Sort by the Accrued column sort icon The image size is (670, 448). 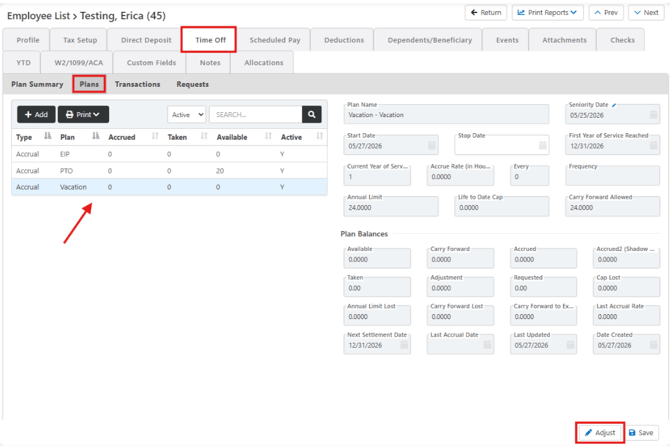click(155, 136)
